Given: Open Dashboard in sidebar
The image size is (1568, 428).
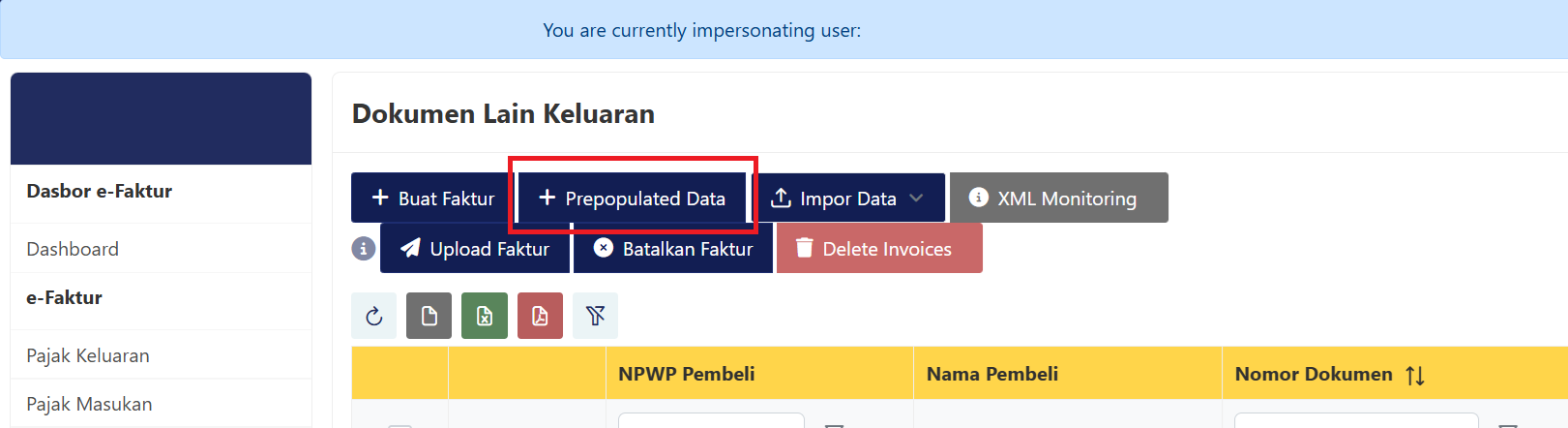Looking at the screenshot, I should 73,249.
